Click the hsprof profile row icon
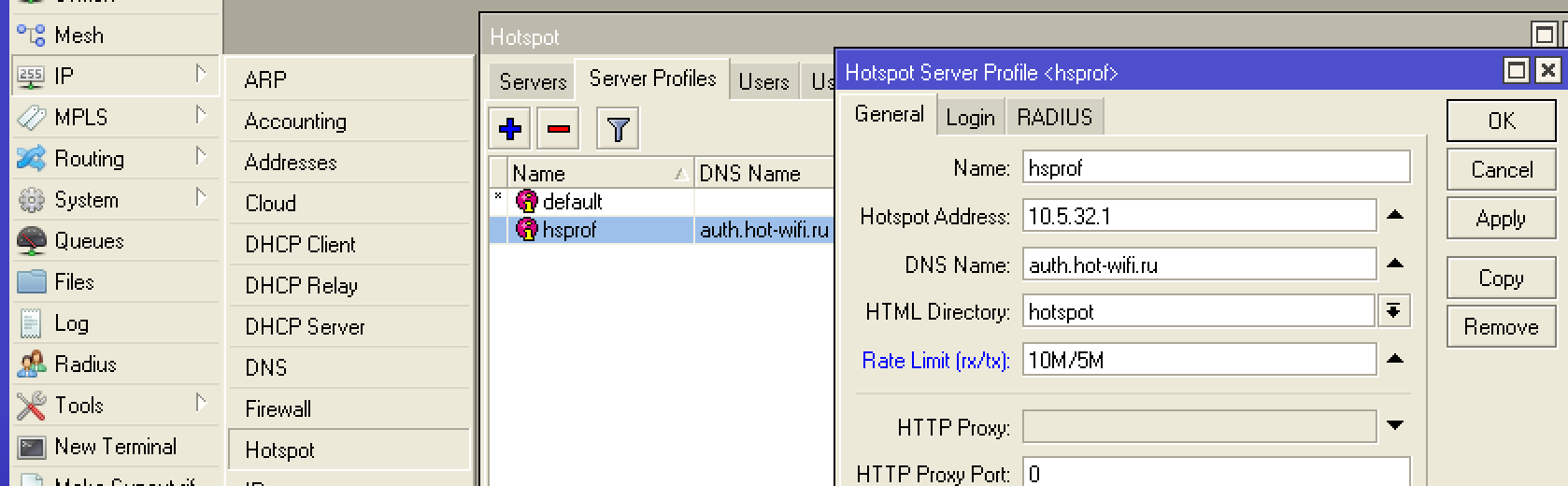The image size is (1568, 486). click(x=527, y=229)
